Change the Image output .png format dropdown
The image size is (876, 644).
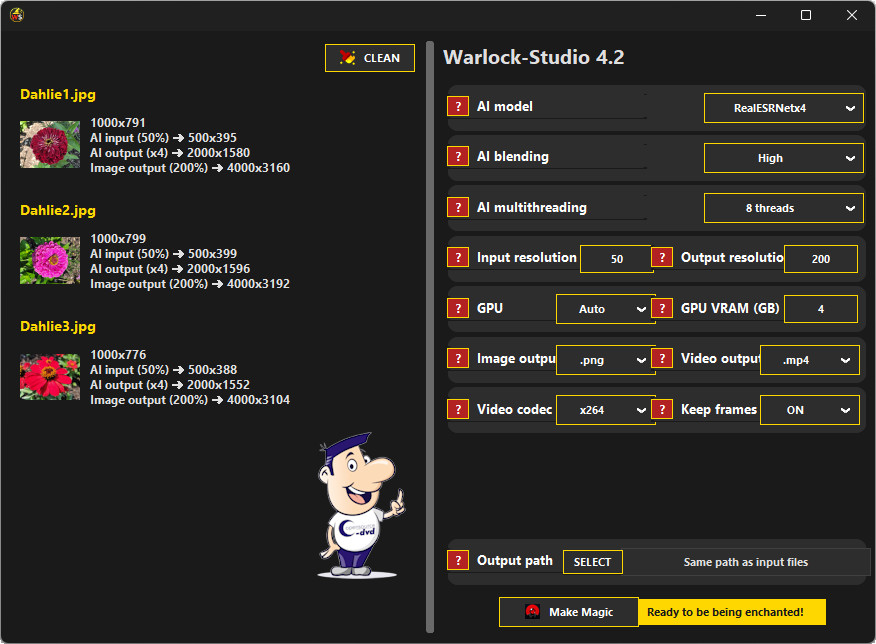point(604,360)
